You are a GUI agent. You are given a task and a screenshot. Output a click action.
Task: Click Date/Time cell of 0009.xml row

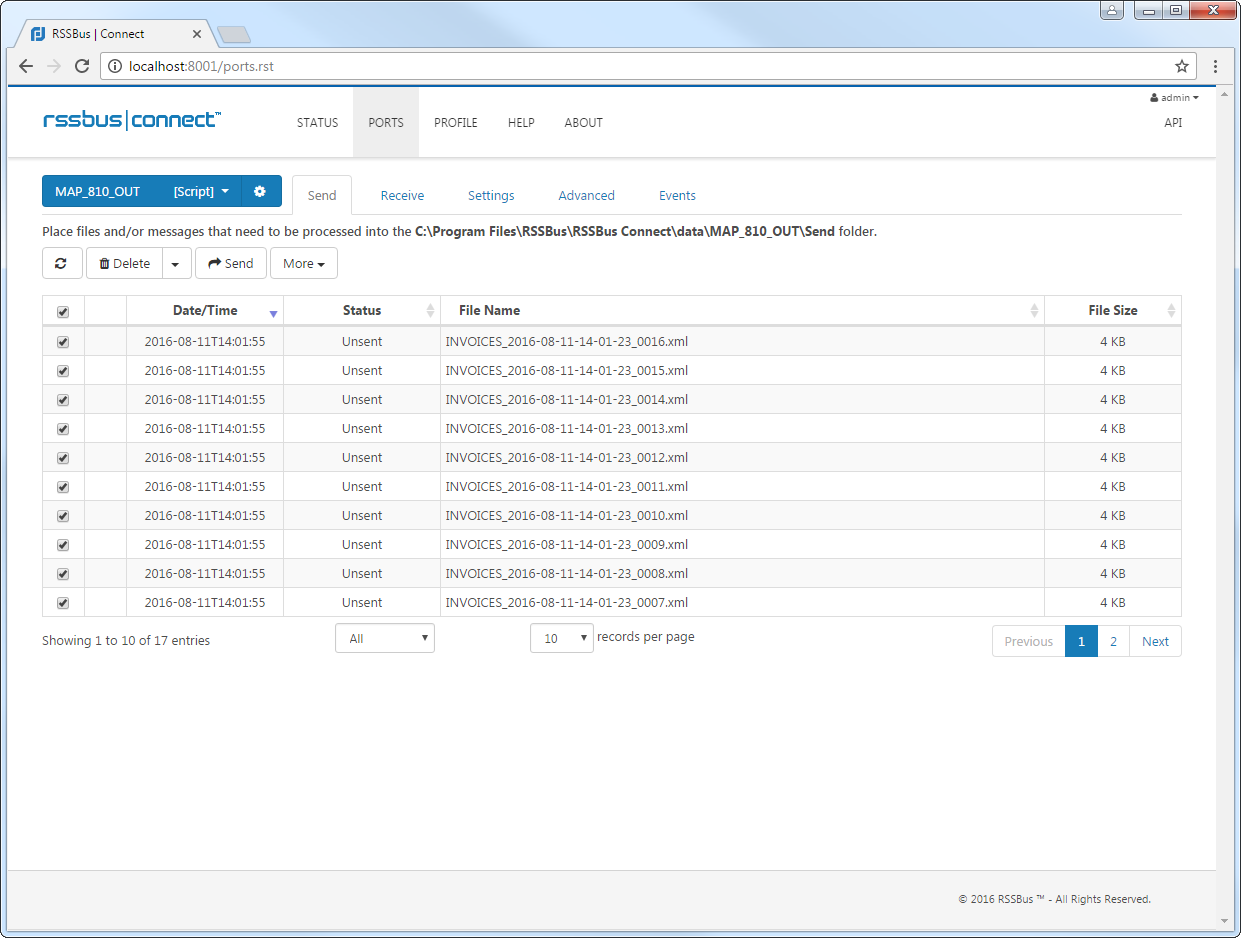pyautogui.click(x=205, y=545)
